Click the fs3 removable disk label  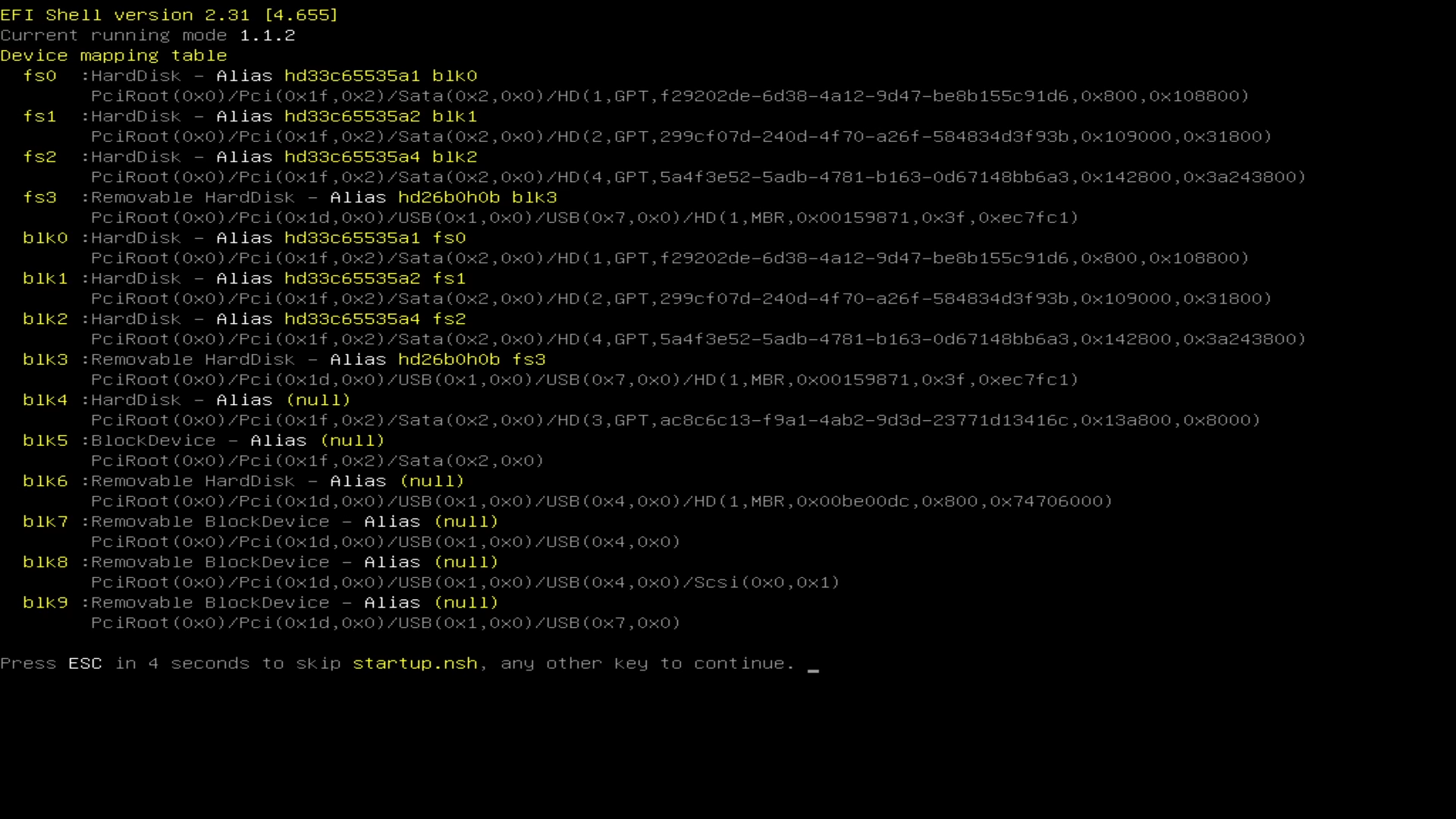click(39, 198)
